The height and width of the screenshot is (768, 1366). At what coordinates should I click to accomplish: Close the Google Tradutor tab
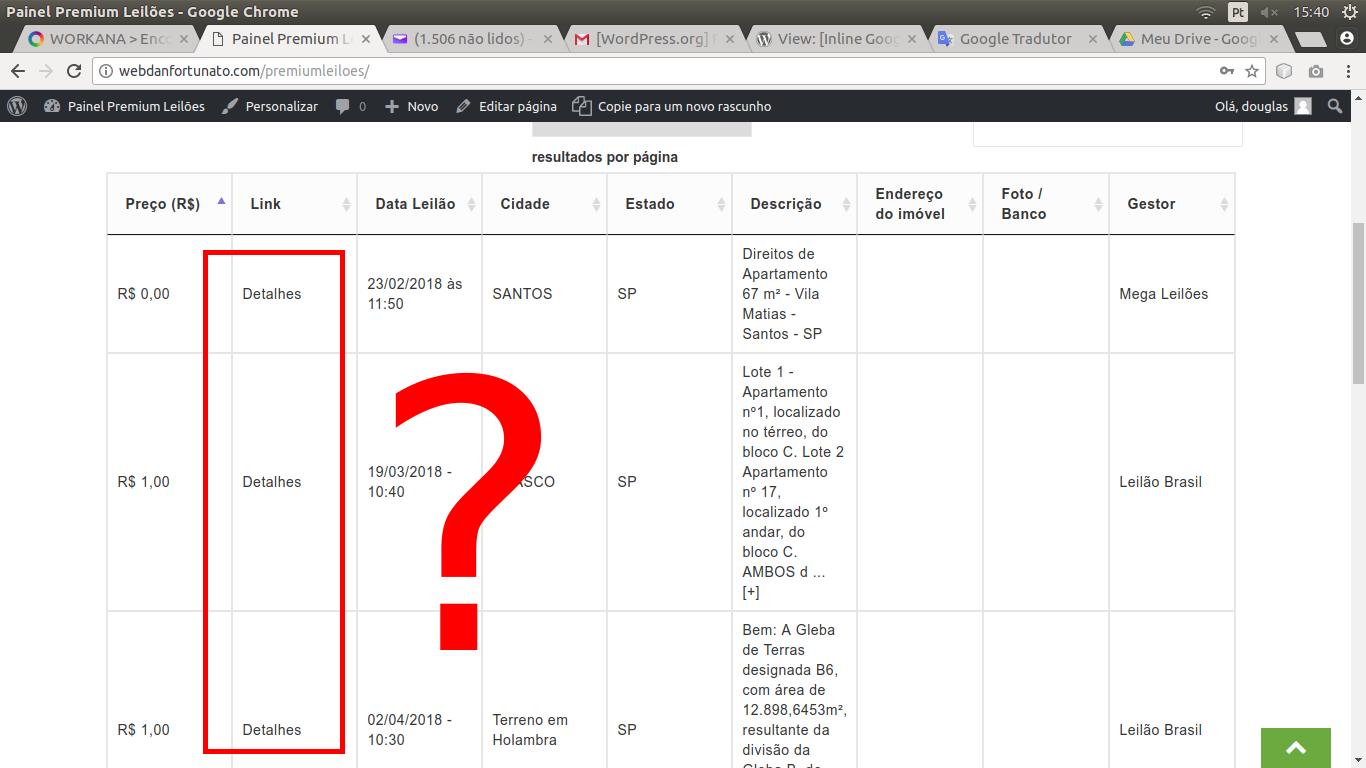click(1093, 39)
